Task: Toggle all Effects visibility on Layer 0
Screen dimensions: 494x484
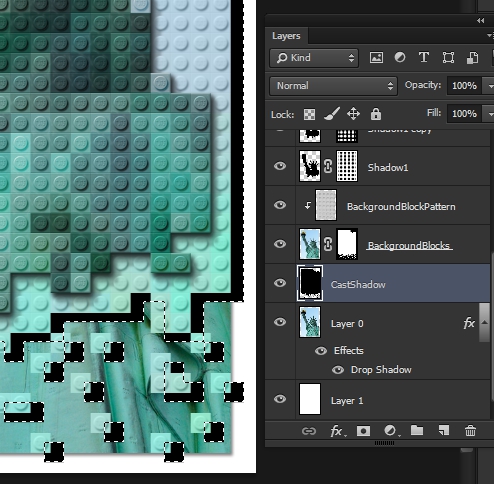Action: pyautogui.click(x=321, y=351)
